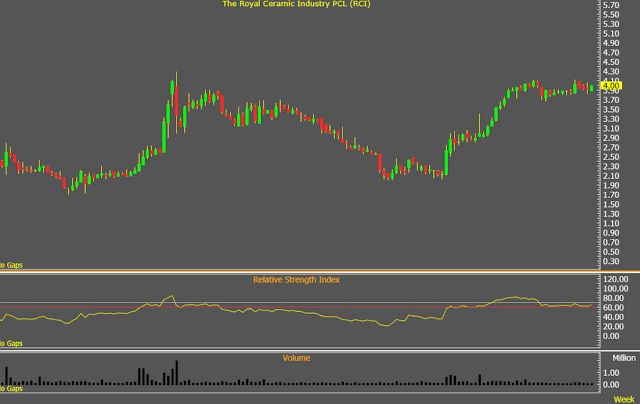Click the Volume panel title

coord(296,358)
